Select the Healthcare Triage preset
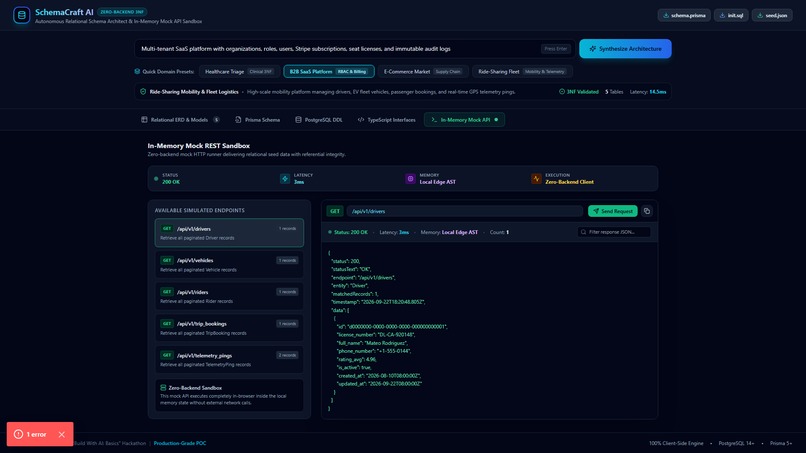The image size is (806, 453). [239, 71]
